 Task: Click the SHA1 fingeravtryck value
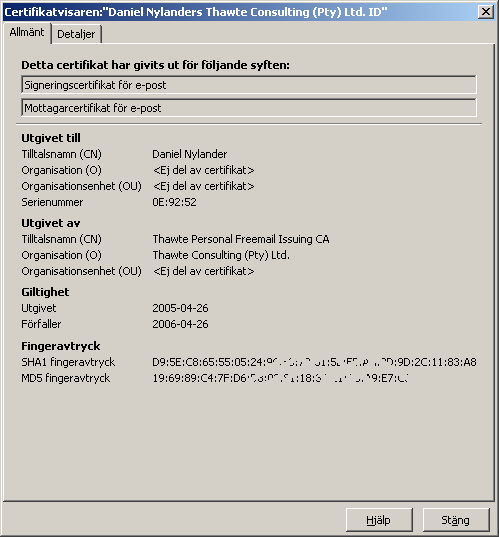click(x=314, y=362)
